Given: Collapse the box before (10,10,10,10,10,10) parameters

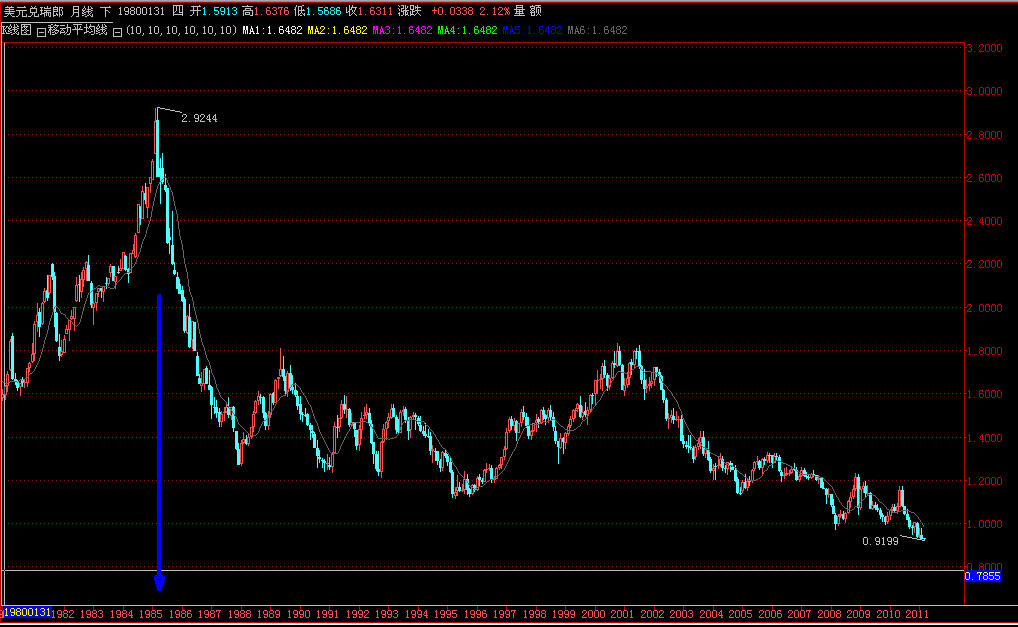Looking at the screenshot, I should 118,31.
